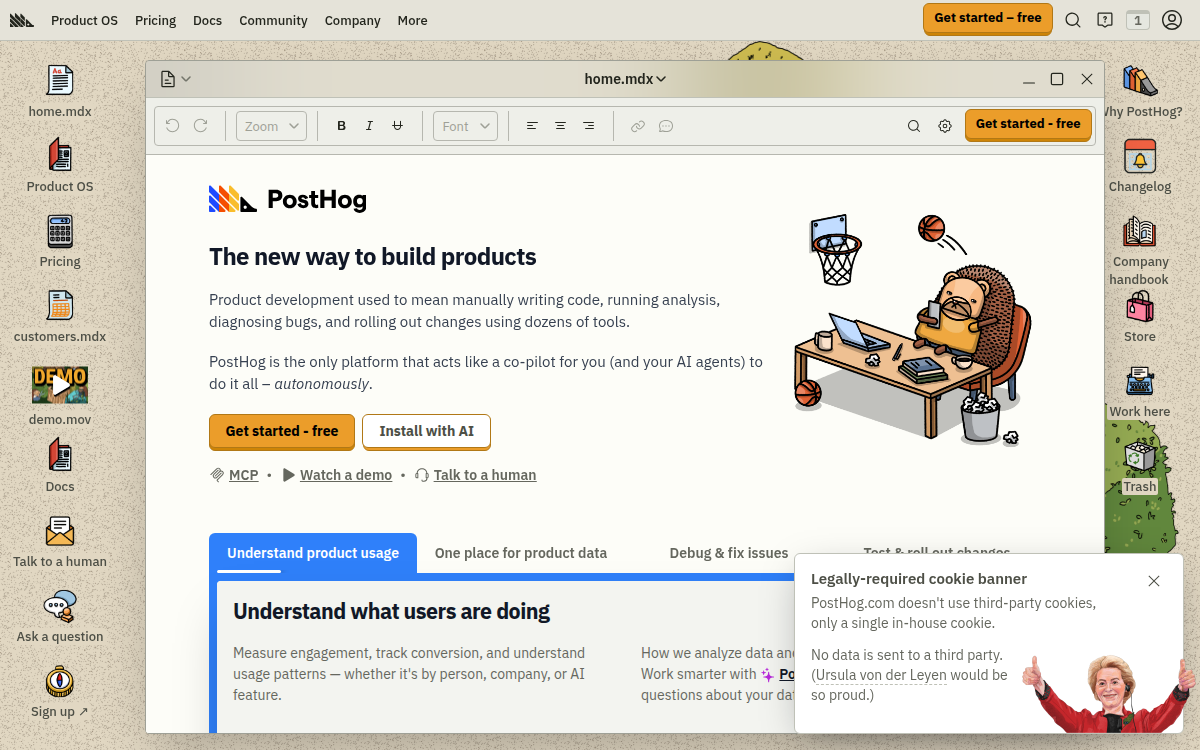Open the Company menu
This screenshot has height=750, width=1200.
click(x=352, y=20)
